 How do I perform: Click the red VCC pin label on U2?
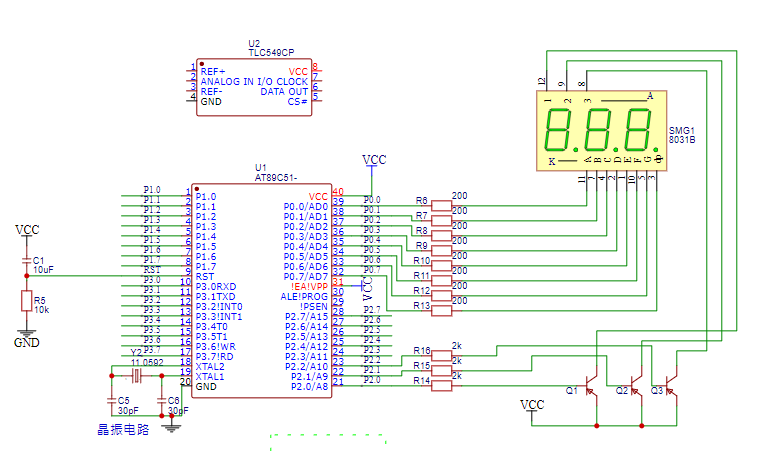click(x=298, y=72)
